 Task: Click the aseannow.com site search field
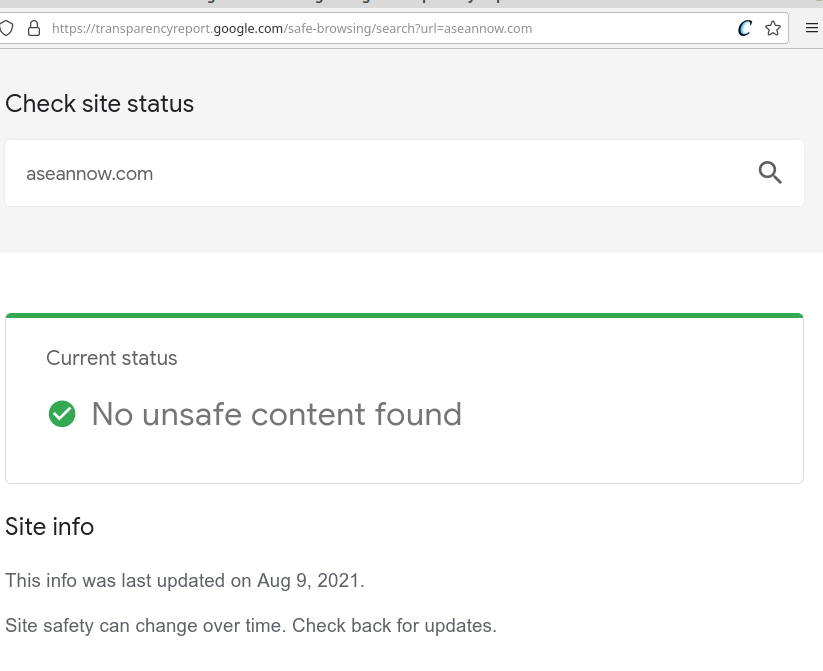404,173
